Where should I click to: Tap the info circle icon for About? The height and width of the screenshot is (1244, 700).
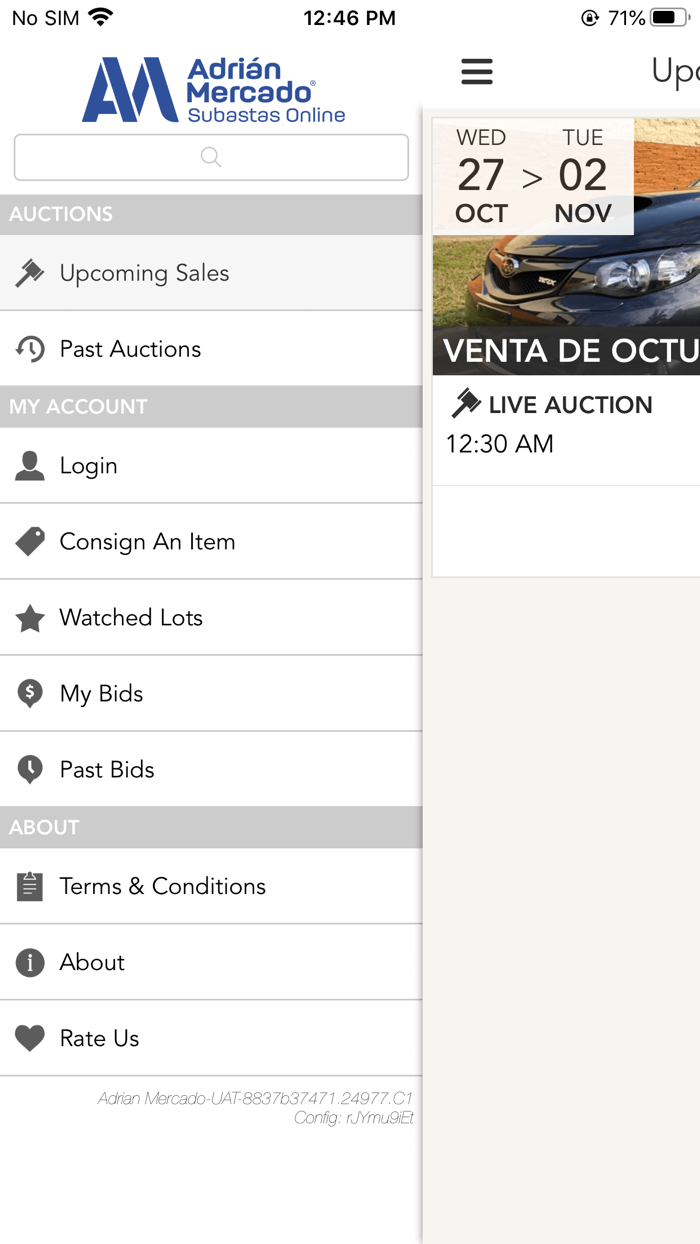[x=30, y=962]
